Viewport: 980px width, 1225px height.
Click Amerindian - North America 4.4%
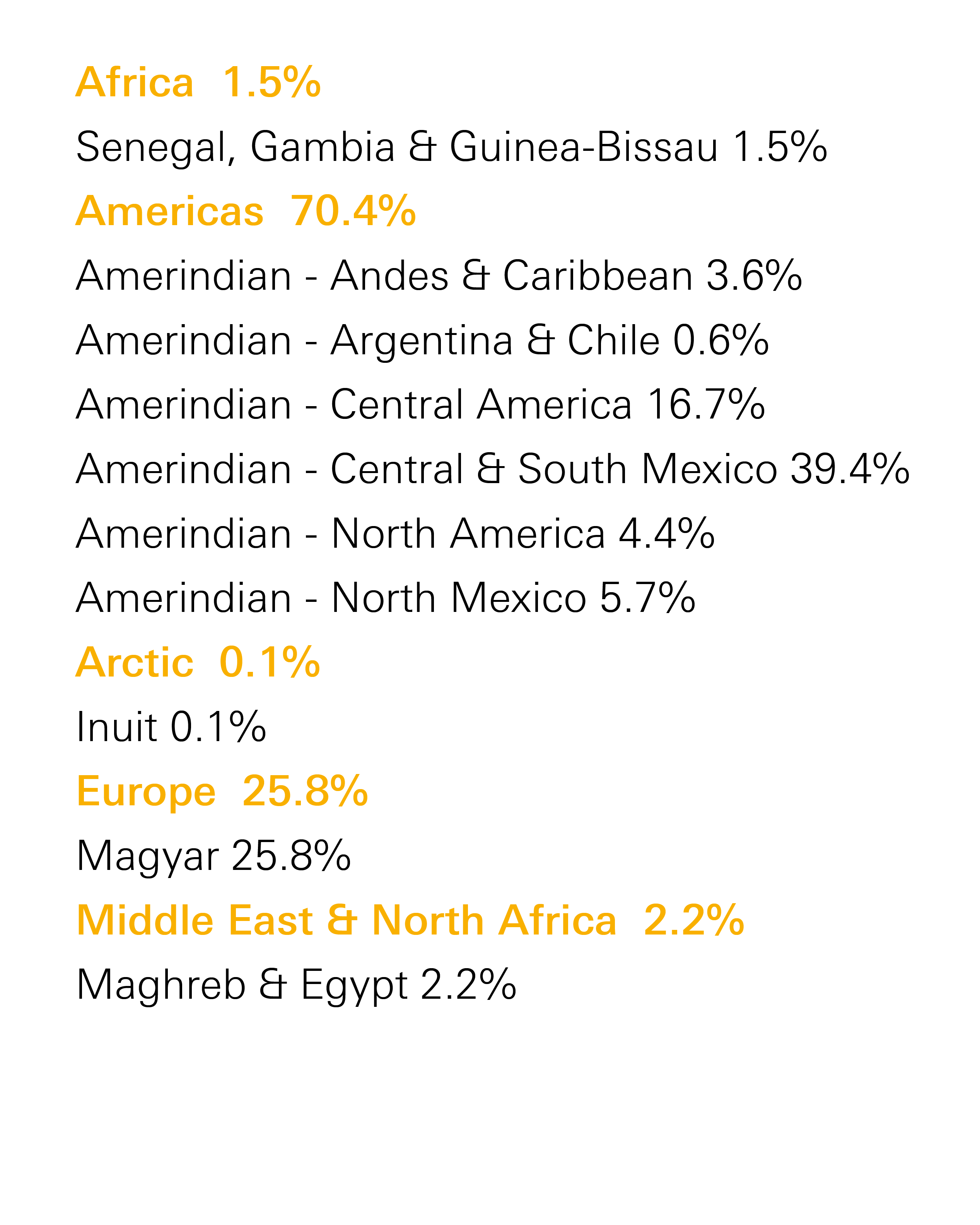(x=395, y=534)
